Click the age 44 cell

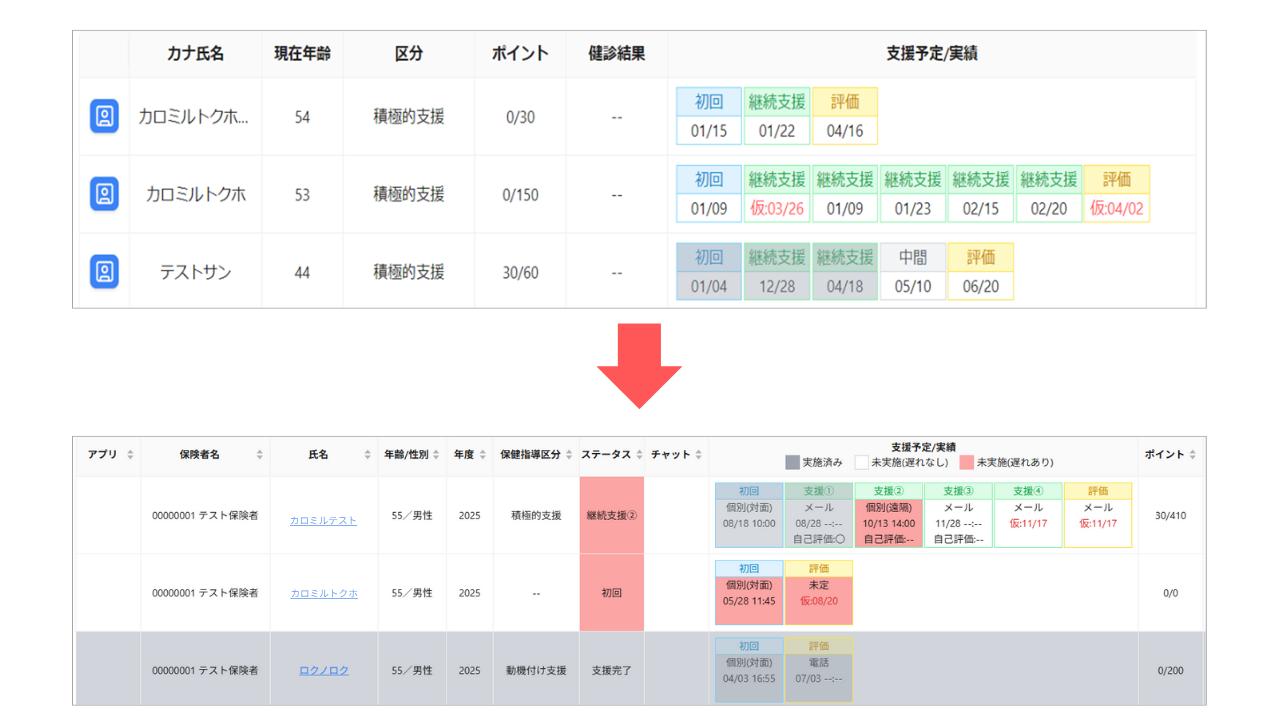pos(302,271)
